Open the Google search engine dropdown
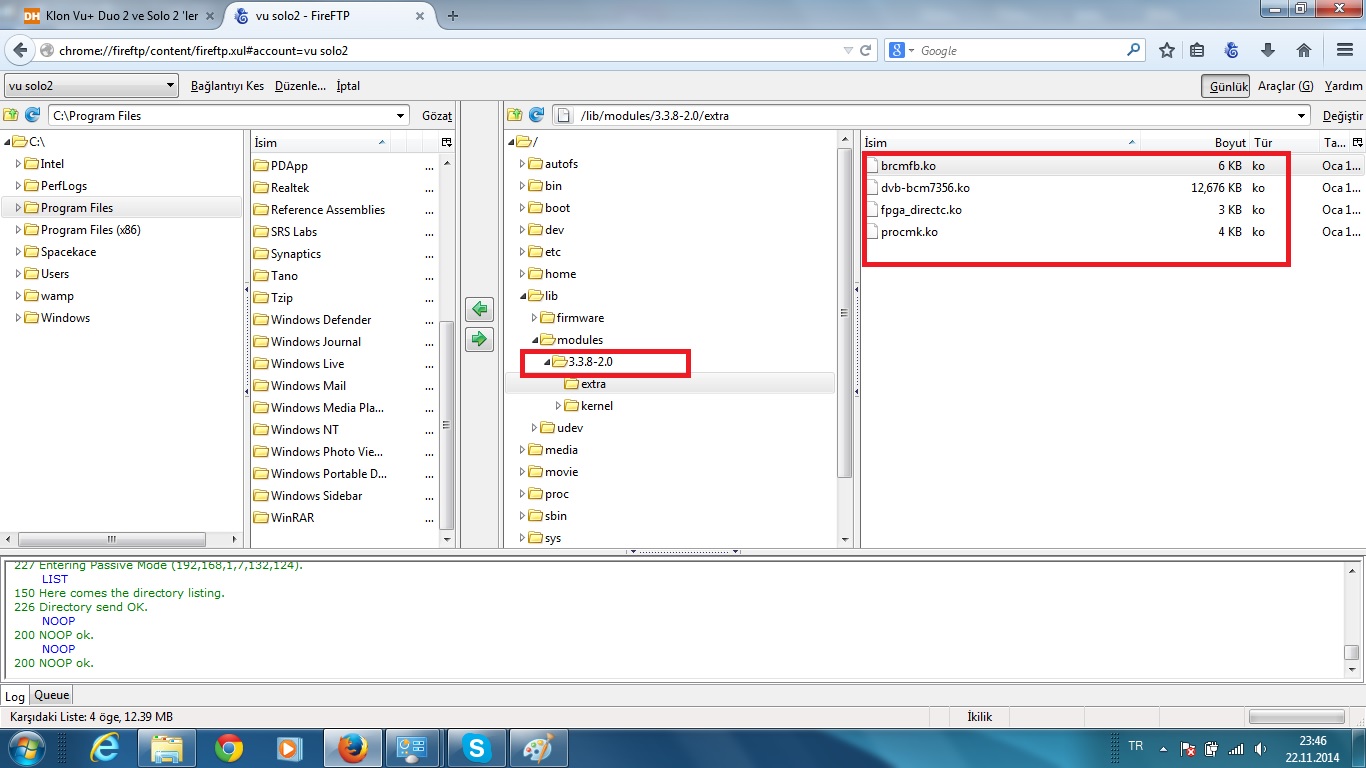The width and height of the screenshot is (1366, 768). pos(900,50)
